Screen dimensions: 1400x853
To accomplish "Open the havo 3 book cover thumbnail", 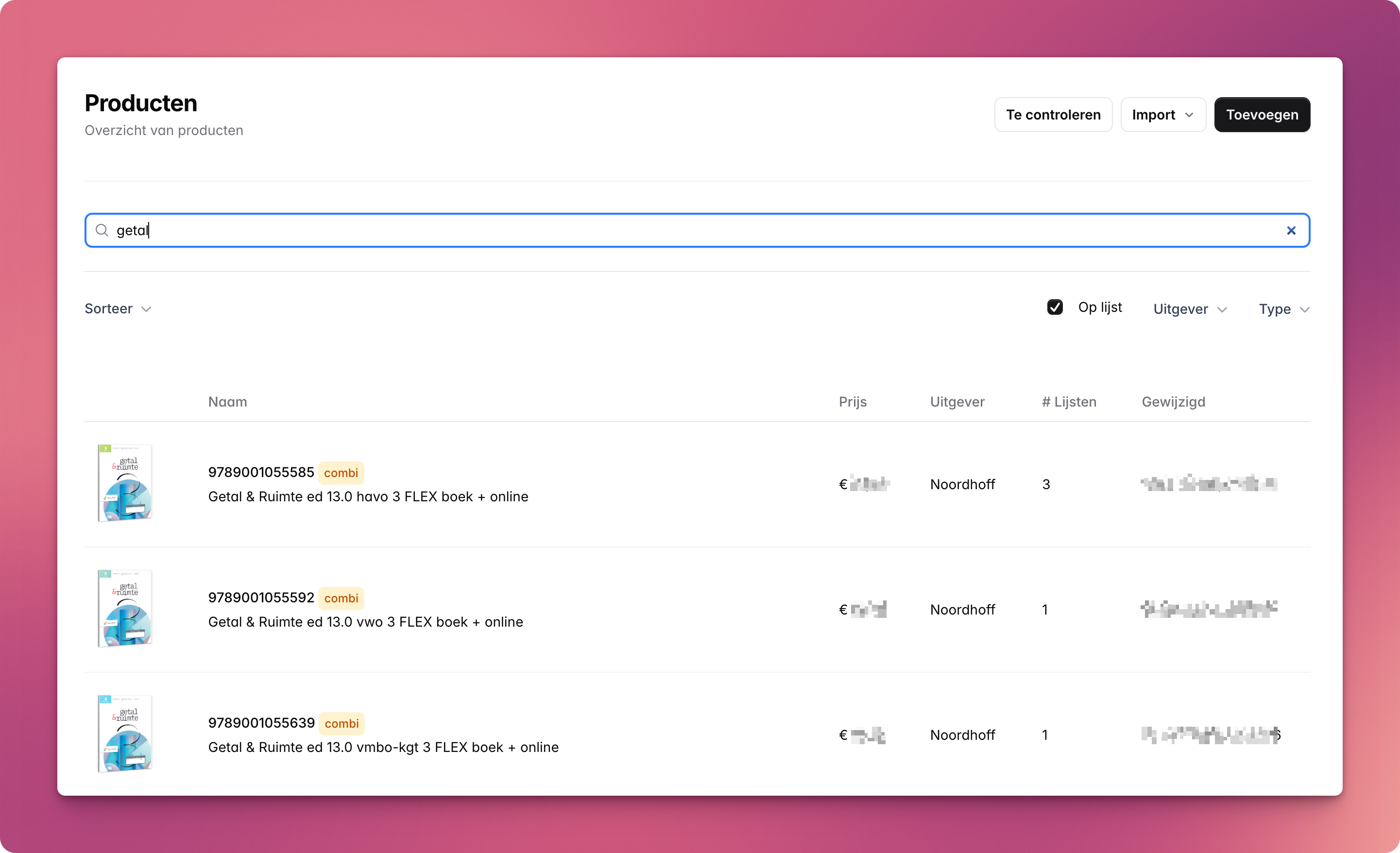I will coord(125,483).
